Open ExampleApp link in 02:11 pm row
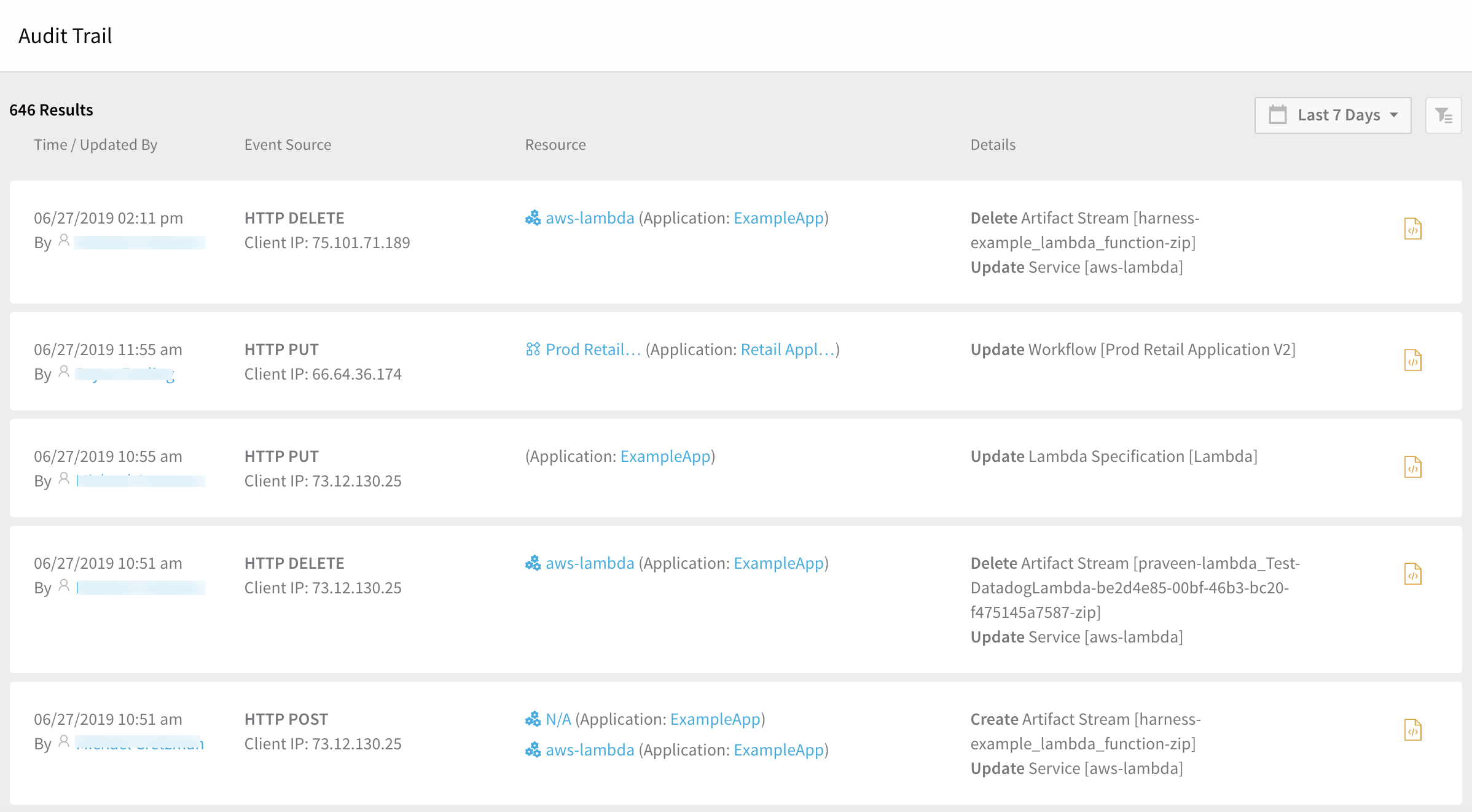 [x=778, y=218]
